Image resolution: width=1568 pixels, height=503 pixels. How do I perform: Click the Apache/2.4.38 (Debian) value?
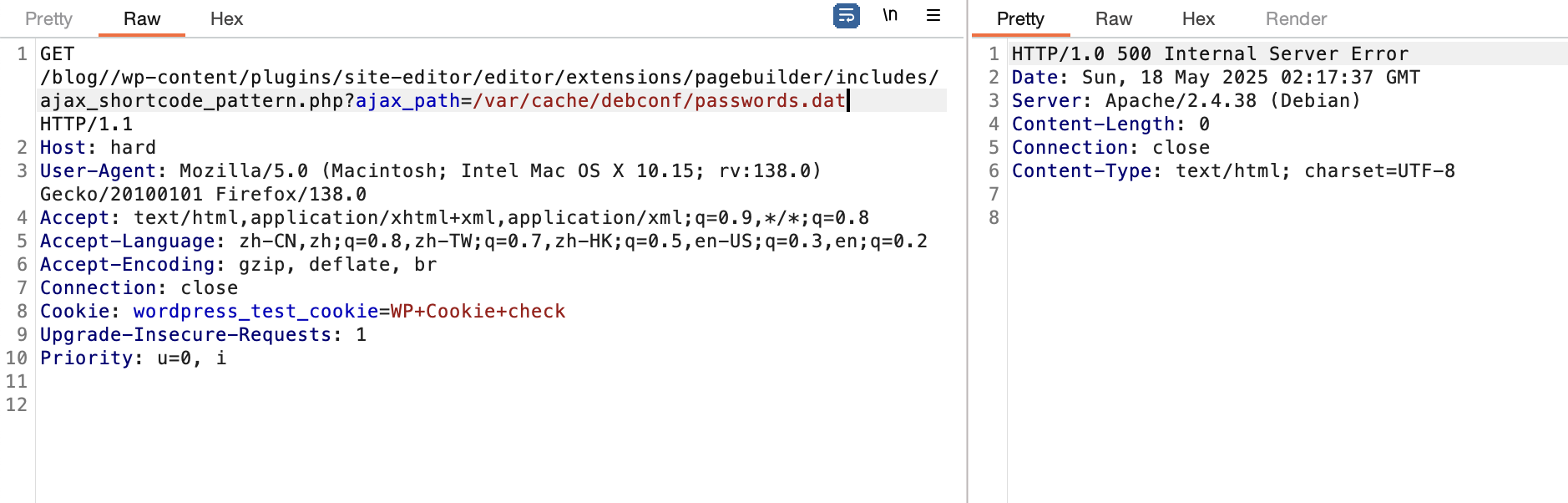click(x=1233, y=100)
